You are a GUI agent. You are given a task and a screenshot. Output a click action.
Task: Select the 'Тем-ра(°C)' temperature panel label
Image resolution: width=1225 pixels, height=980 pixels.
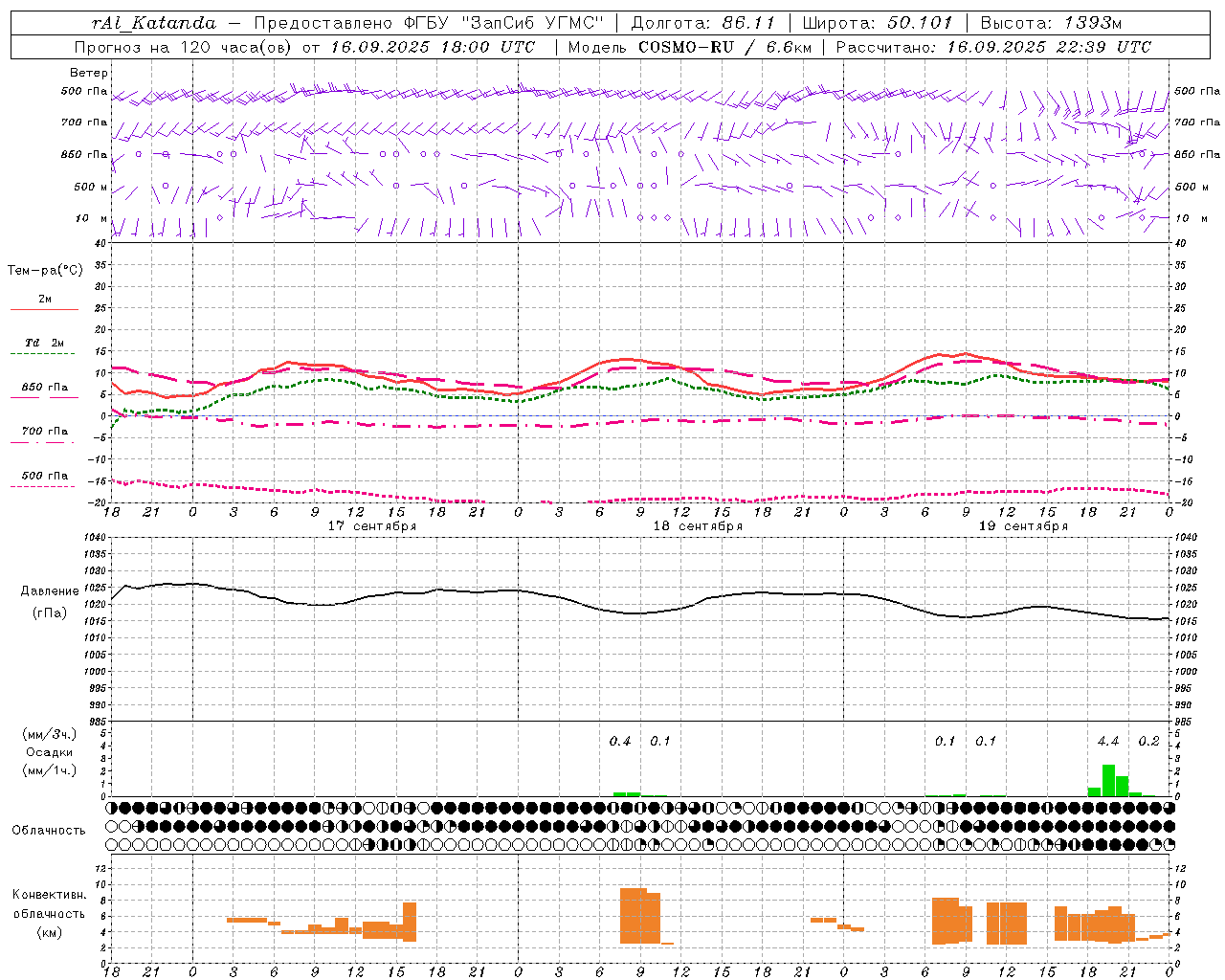[x=45, y=271]
